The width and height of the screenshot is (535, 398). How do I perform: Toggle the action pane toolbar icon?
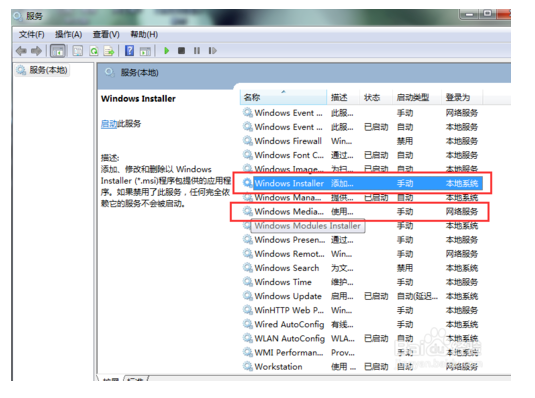point(145,51)
